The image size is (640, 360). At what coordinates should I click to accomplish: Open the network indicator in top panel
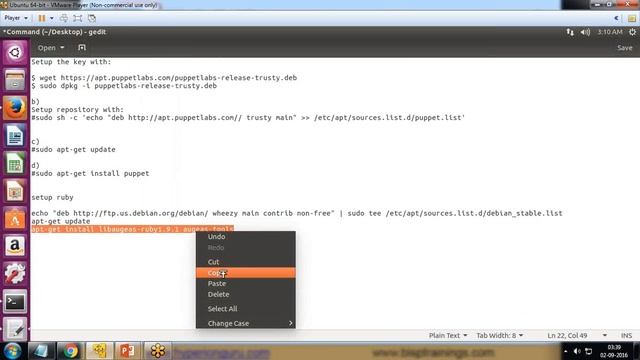point(570,32)
